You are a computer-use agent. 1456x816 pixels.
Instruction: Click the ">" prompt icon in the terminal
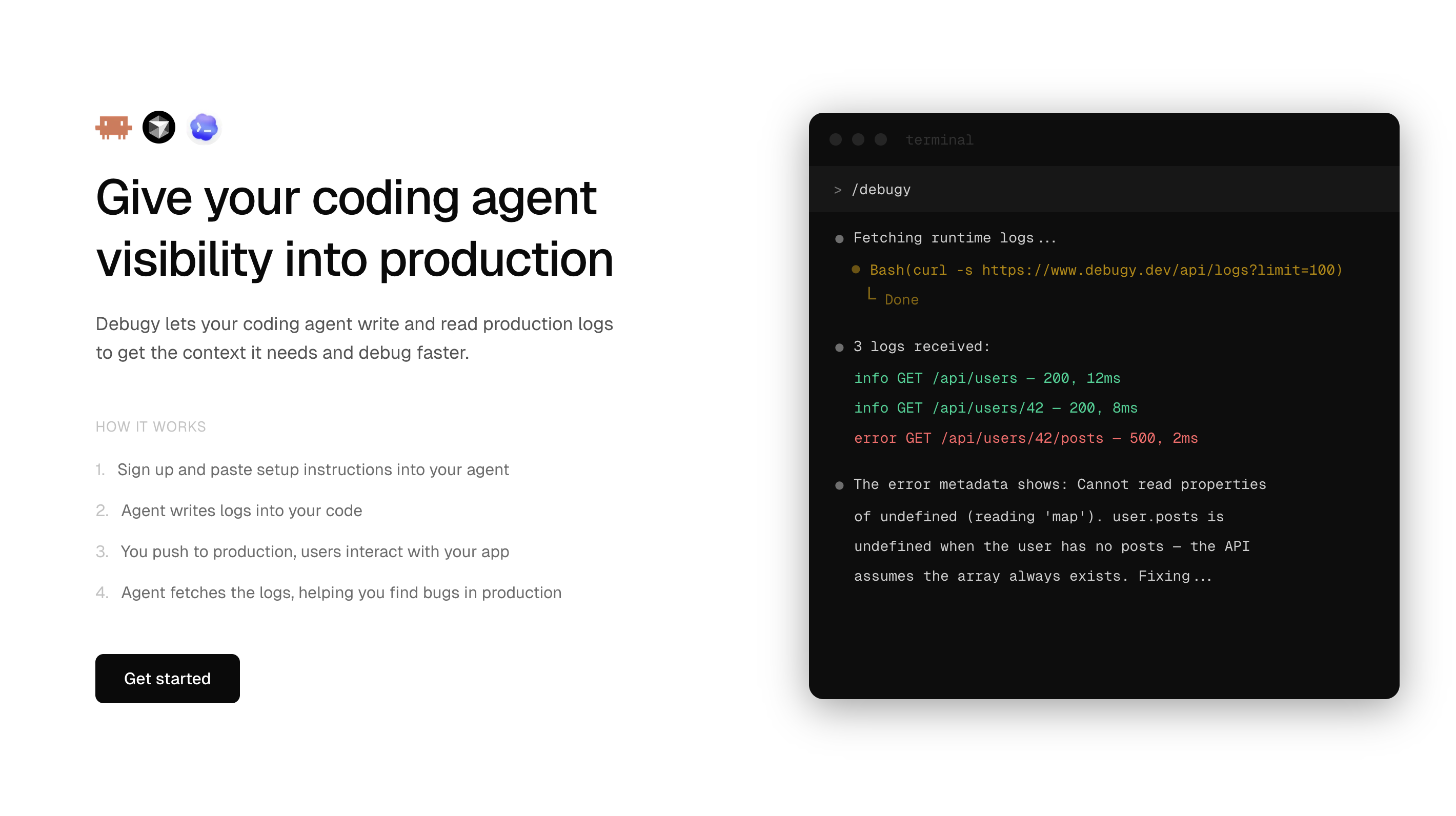(838, 191)
